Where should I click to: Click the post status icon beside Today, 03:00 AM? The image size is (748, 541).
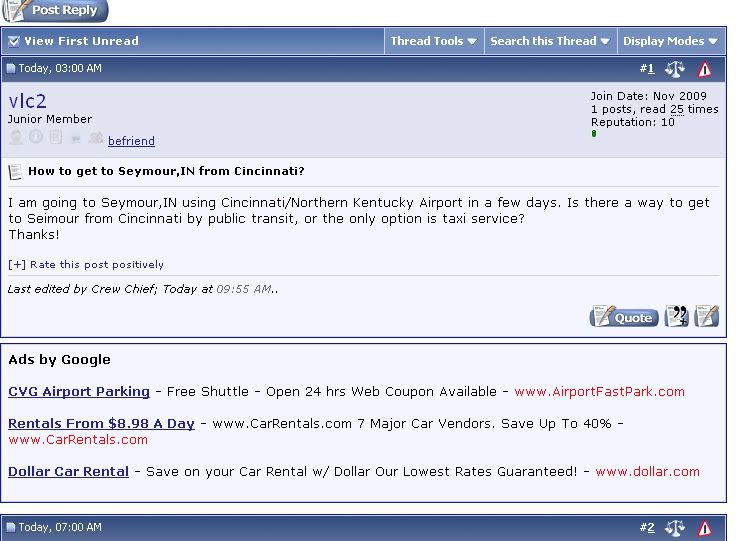tap(11, 69)
